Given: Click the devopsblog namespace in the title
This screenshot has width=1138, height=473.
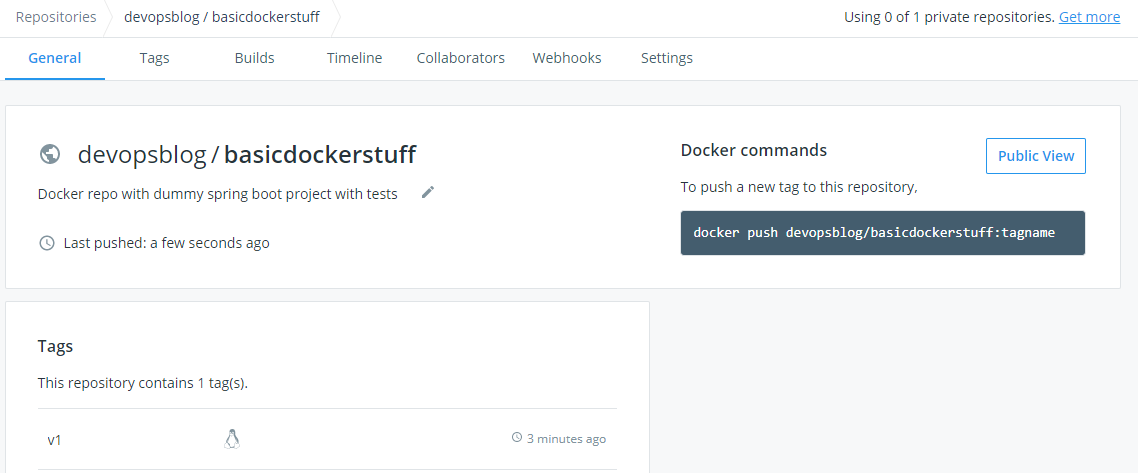Looking at the screenshot, I should [141, 154].
